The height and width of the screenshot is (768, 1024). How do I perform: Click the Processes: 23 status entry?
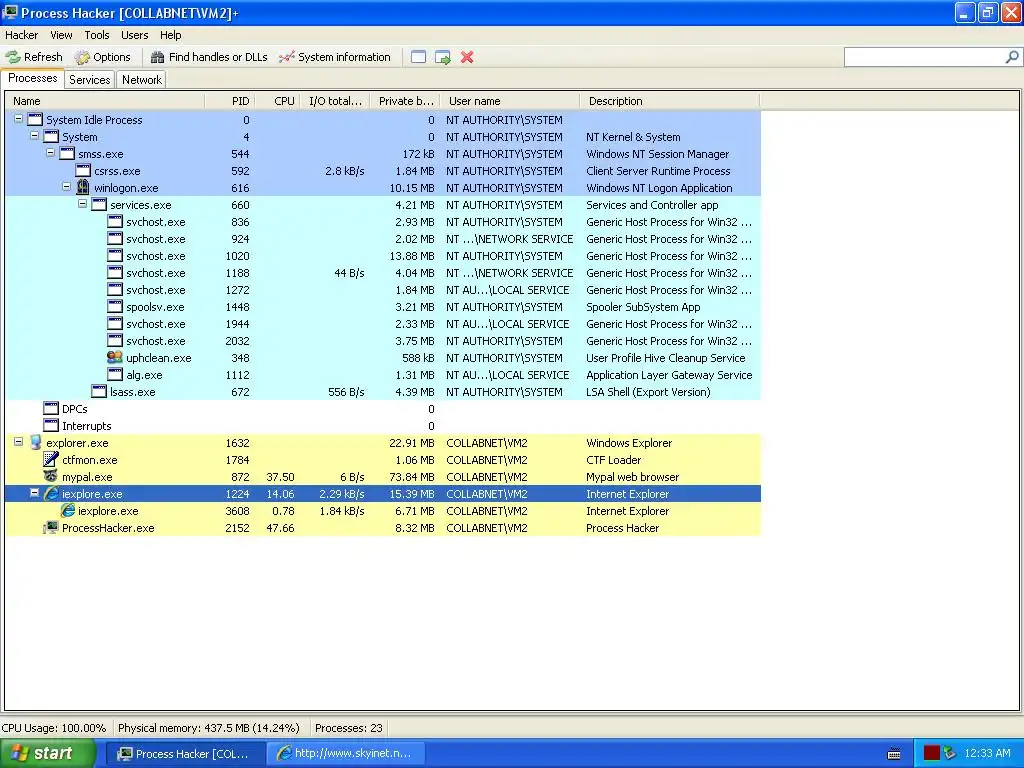pyautogui.click(x=349, y=728)
